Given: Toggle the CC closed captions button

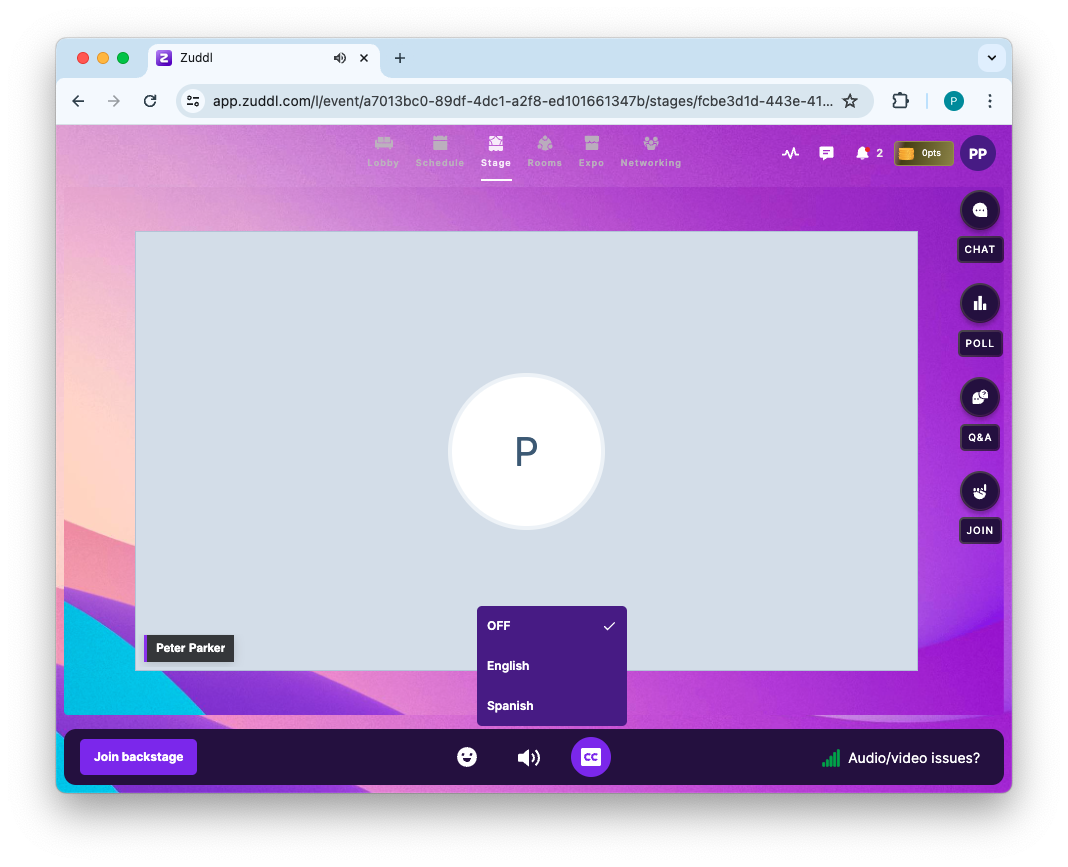Looking at the screenshot, I should click(x=591, y=757).
